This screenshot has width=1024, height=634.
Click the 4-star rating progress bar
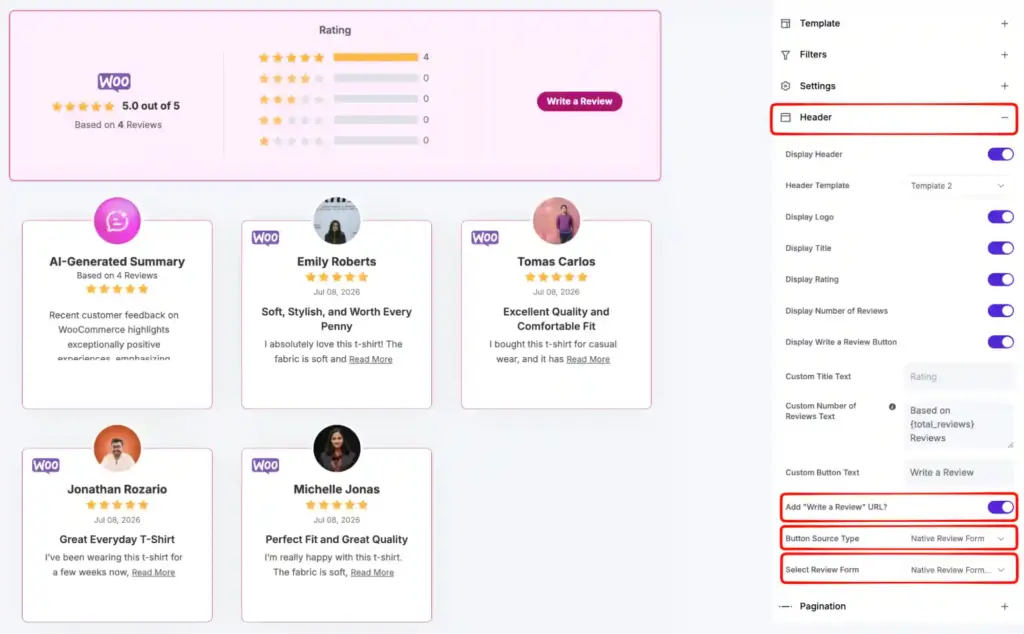(x=376, y=78)
